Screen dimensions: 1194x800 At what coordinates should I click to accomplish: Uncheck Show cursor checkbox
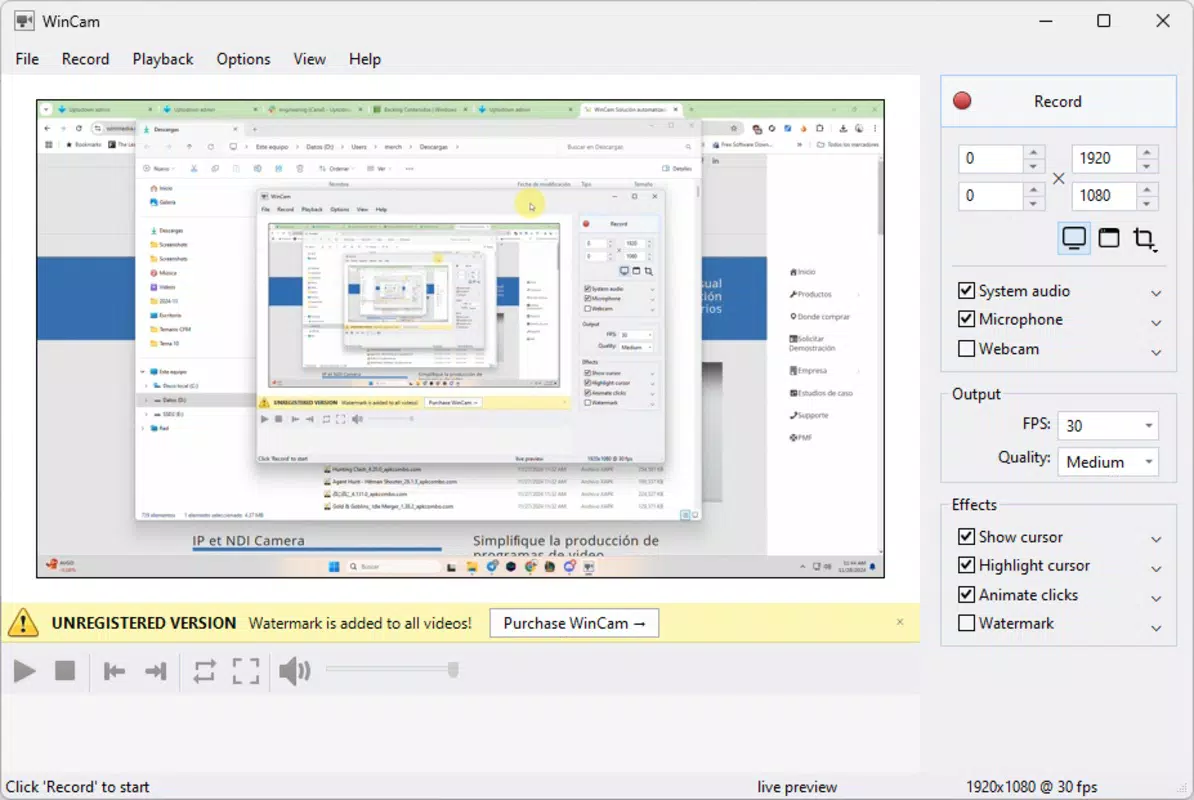(x=966, y=537)
